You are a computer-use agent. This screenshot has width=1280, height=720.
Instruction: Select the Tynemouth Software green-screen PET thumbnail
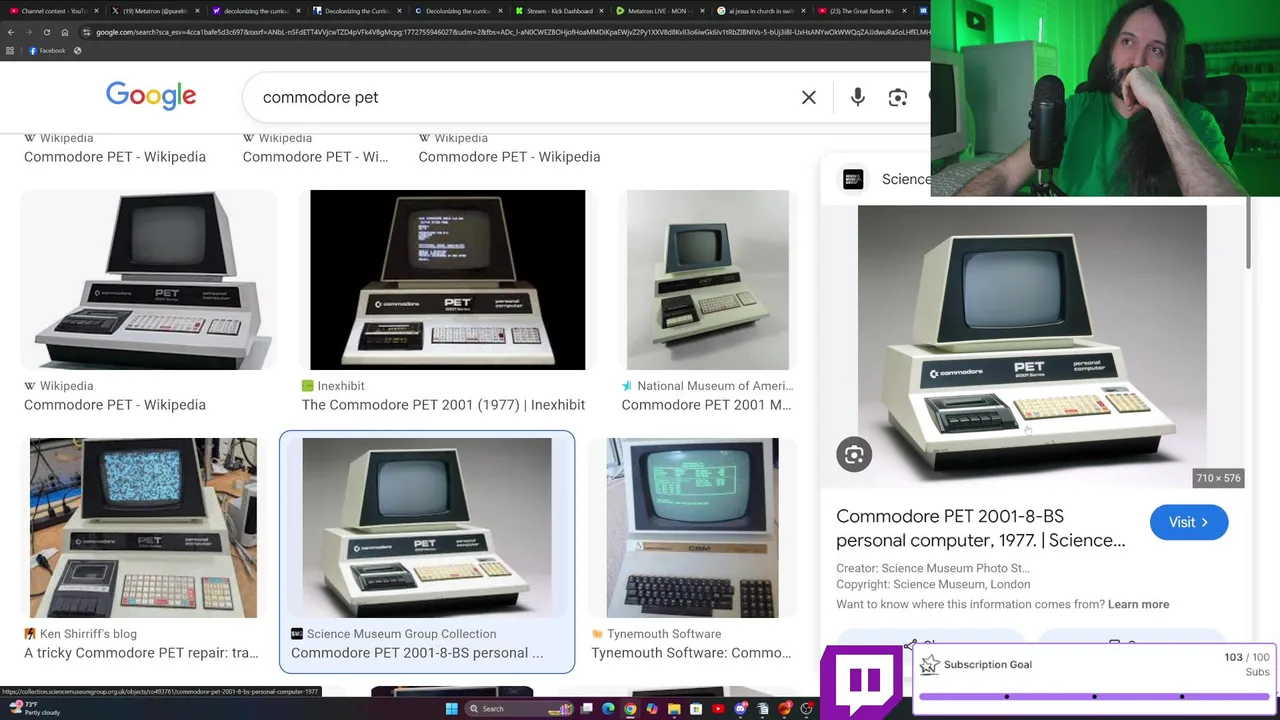coord(692,528)
